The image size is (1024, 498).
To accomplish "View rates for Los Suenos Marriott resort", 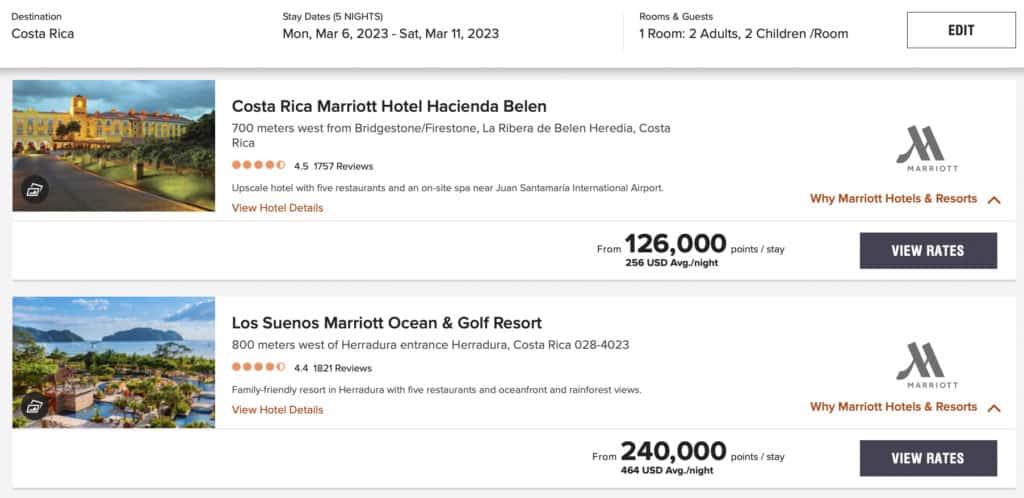I will click(928, 458).
